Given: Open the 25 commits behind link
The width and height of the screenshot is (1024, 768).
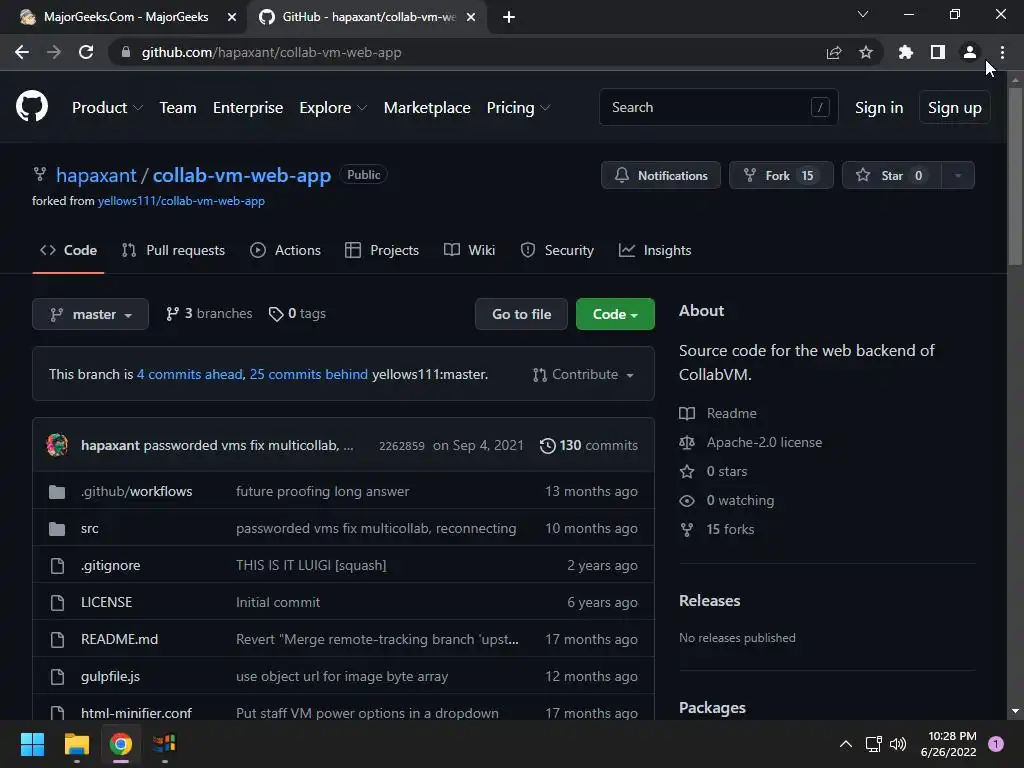Looking at the screenshot, I should tap(308, 375).
